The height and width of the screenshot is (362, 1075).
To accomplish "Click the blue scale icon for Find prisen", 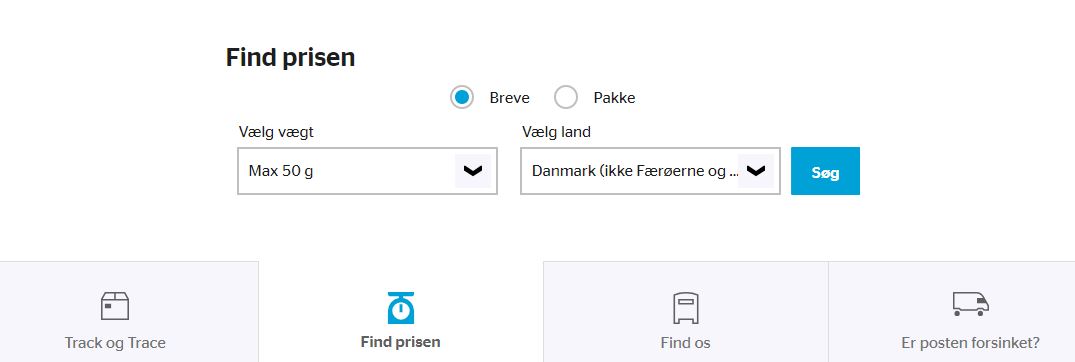I will pyautogui.click(x=400, y=308).
